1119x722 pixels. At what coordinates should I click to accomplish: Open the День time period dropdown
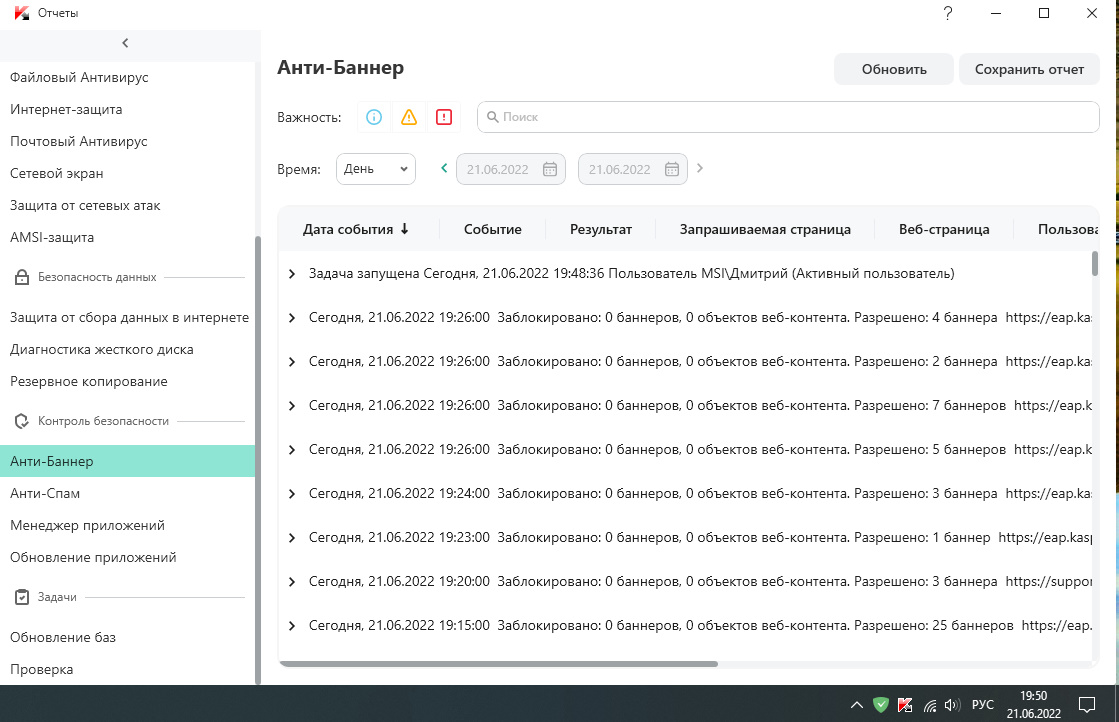pos(376,169)
